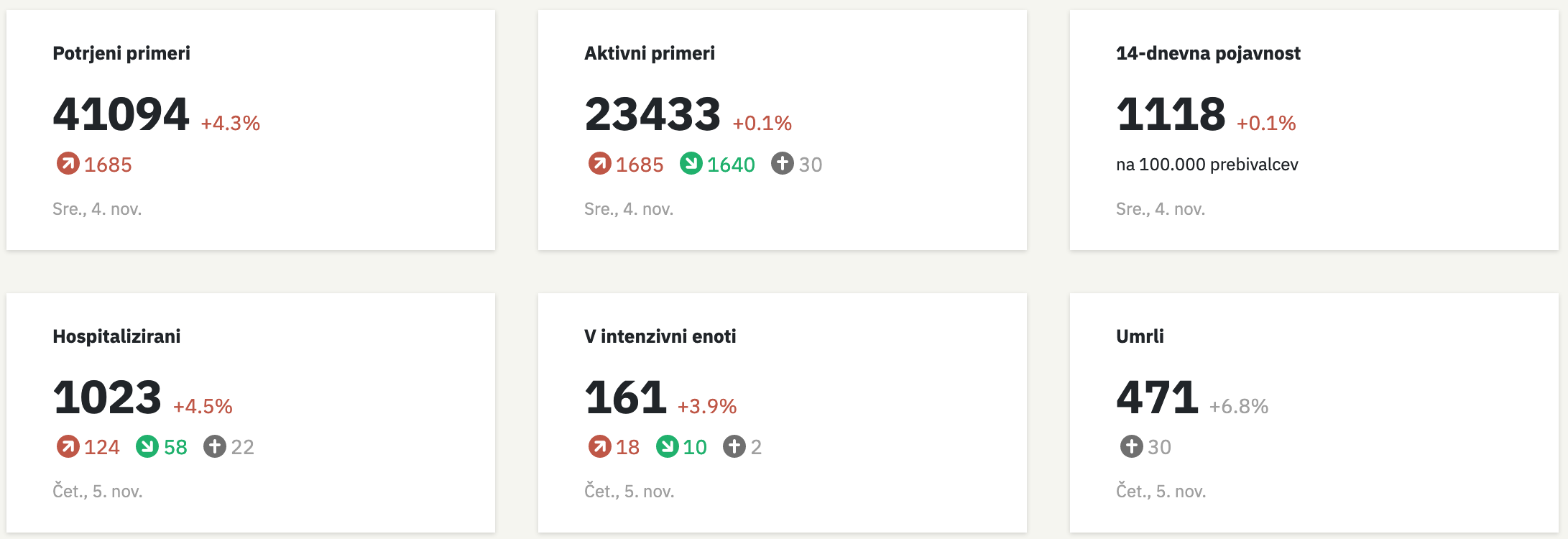Select the 14-dnevna pojavnost heading
Viewport: 1568px width, 539px height.
(1208, 53)
